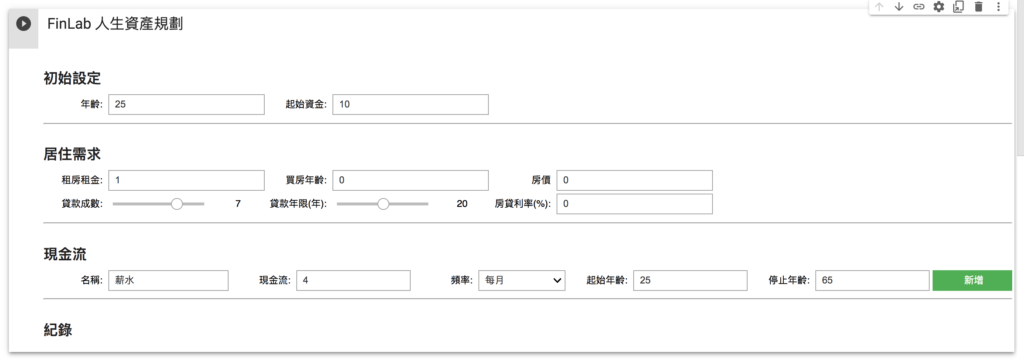1024x363 pixels.
Task: Mirror cell in tab icon
Action: 958,7
